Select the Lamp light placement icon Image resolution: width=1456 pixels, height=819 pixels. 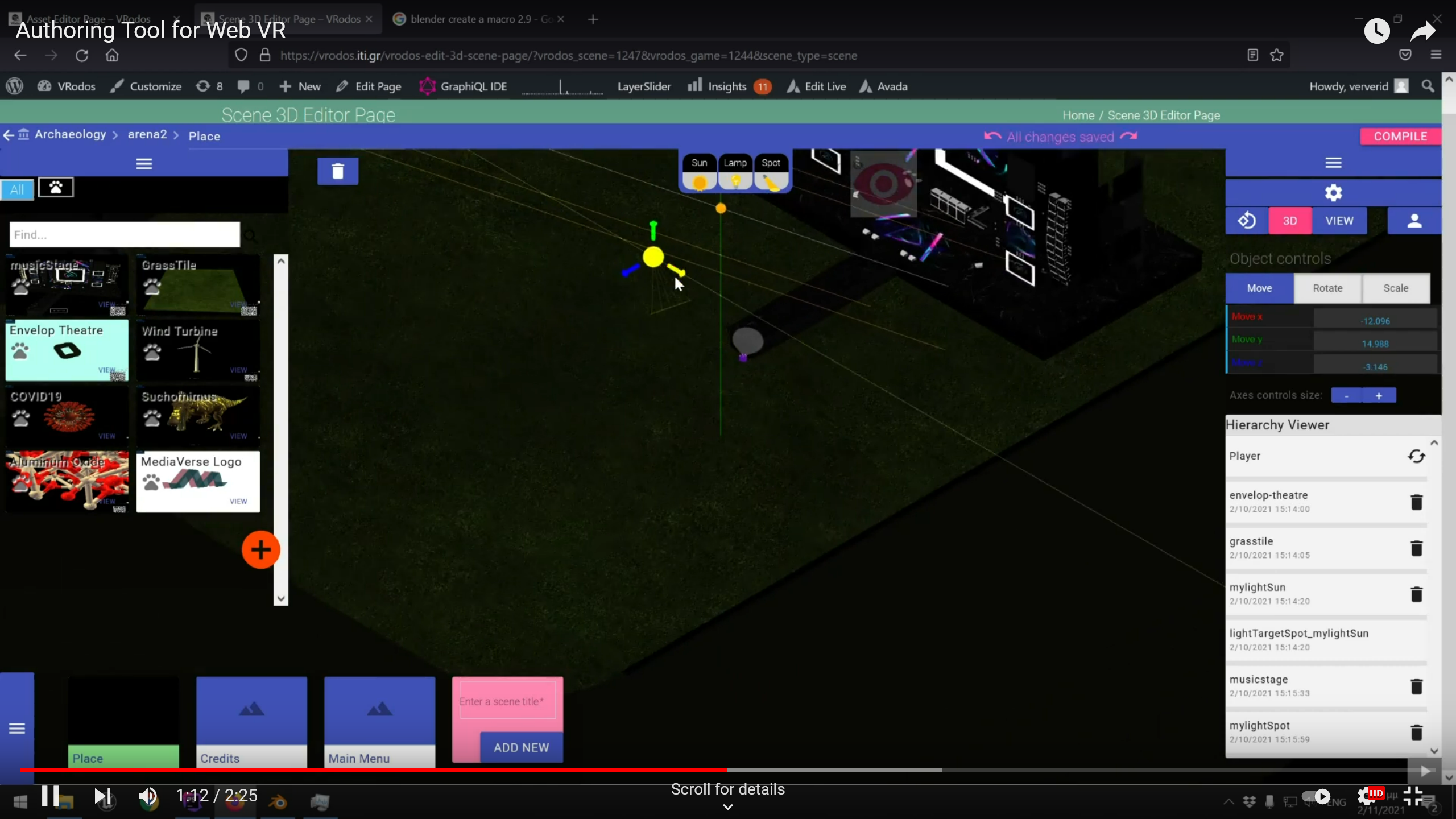735,182
